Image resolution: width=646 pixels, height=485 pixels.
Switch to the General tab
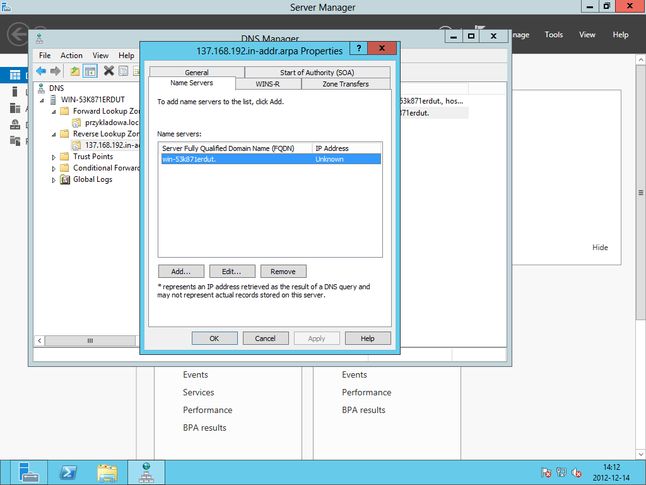(197, 72)
